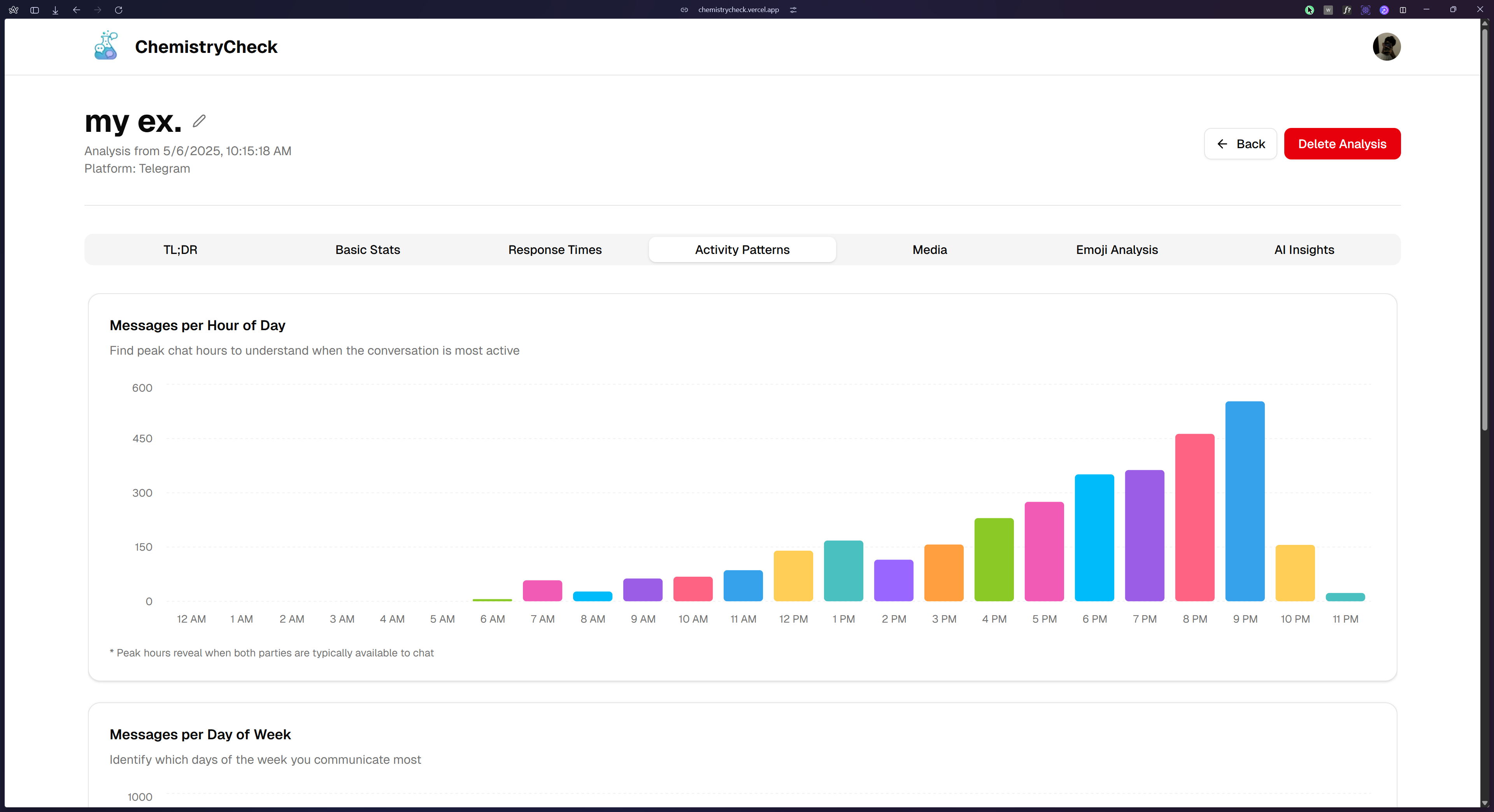
Task: Click the 9 PM blue bar
Action: pos(1245,501)
